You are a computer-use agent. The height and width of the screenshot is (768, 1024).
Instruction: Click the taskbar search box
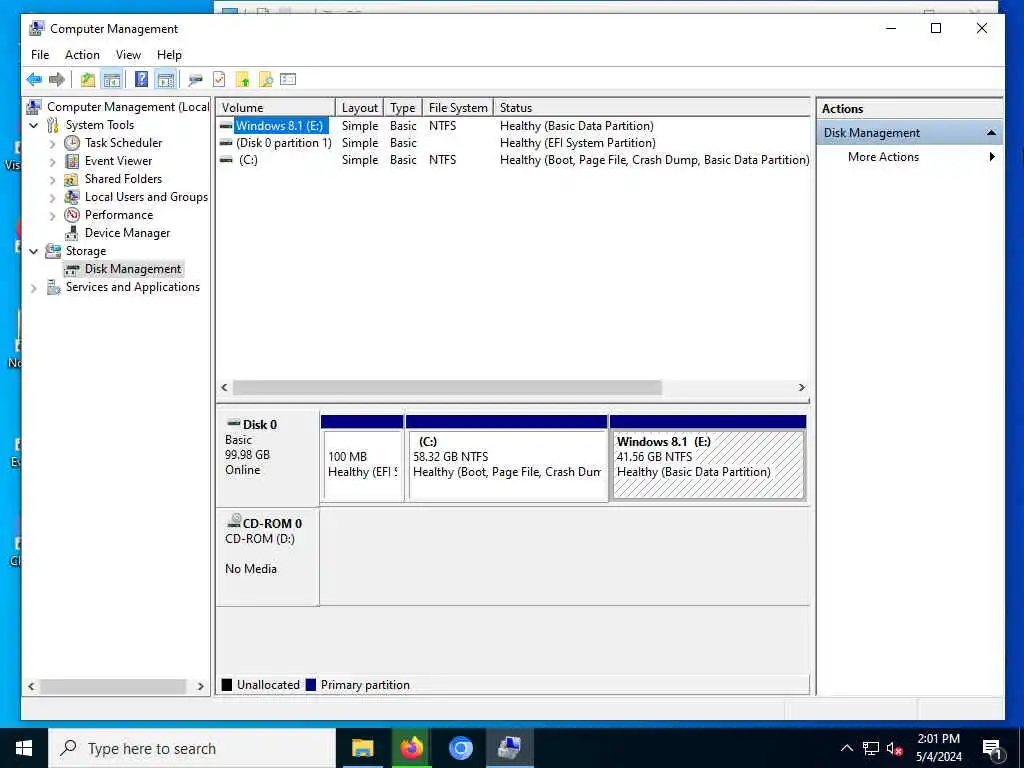(191, 748)
